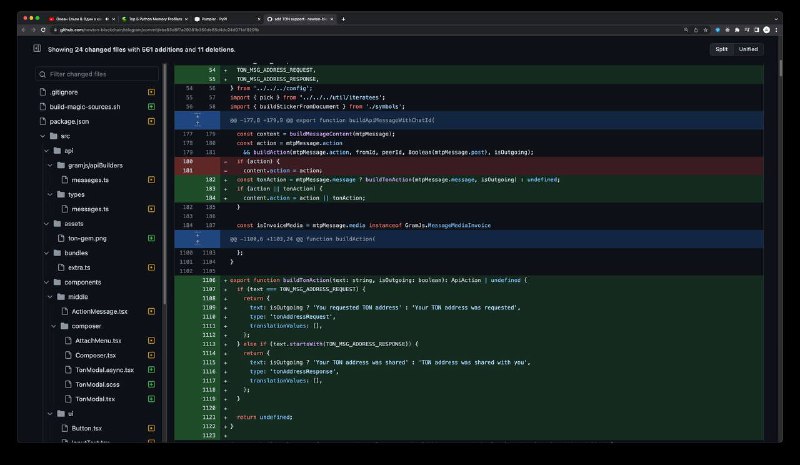The width and height of the screenshot is (800, 465).
Task: Expand hidden lines above buildApiMessageWithChatId hunk
Action: 197,120
